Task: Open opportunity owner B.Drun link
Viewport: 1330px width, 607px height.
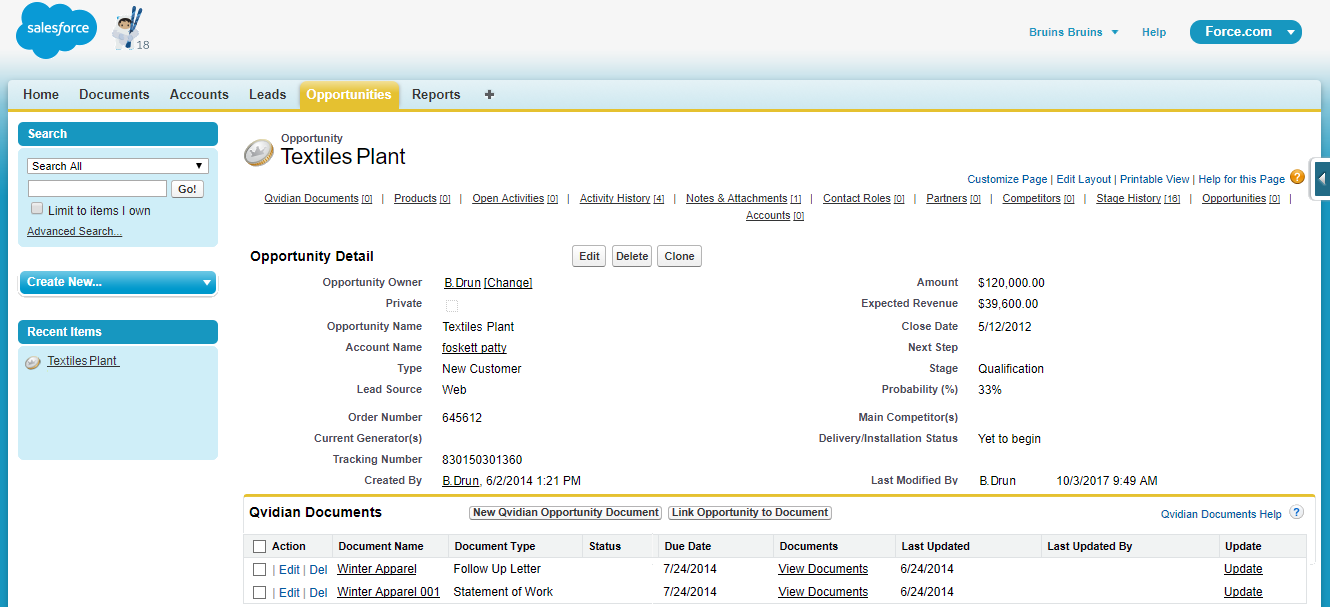Action: point(462,283)
